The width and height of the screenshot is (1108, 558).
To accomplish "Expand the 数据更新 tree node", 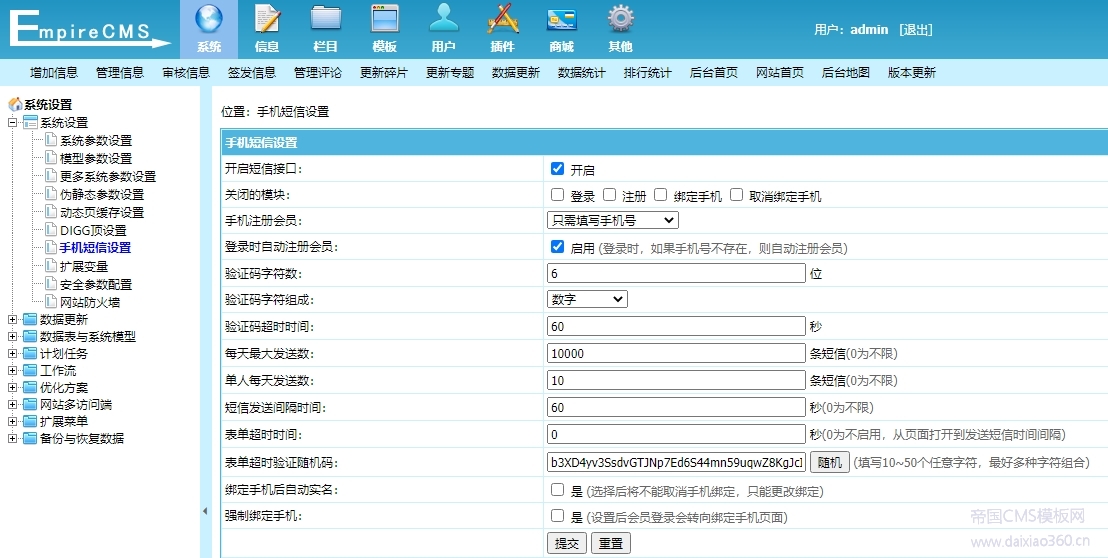I will (13, 319).
